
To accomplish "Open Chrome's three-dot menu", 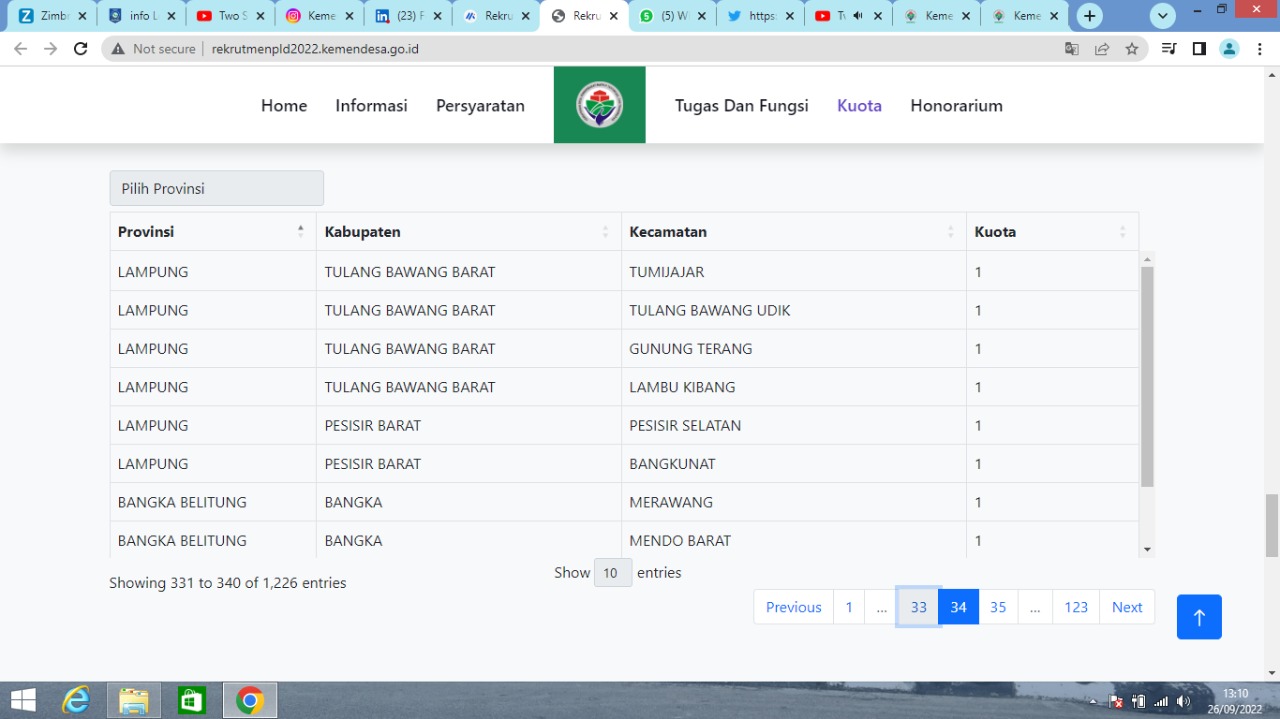I will [x=1260, y=49].
